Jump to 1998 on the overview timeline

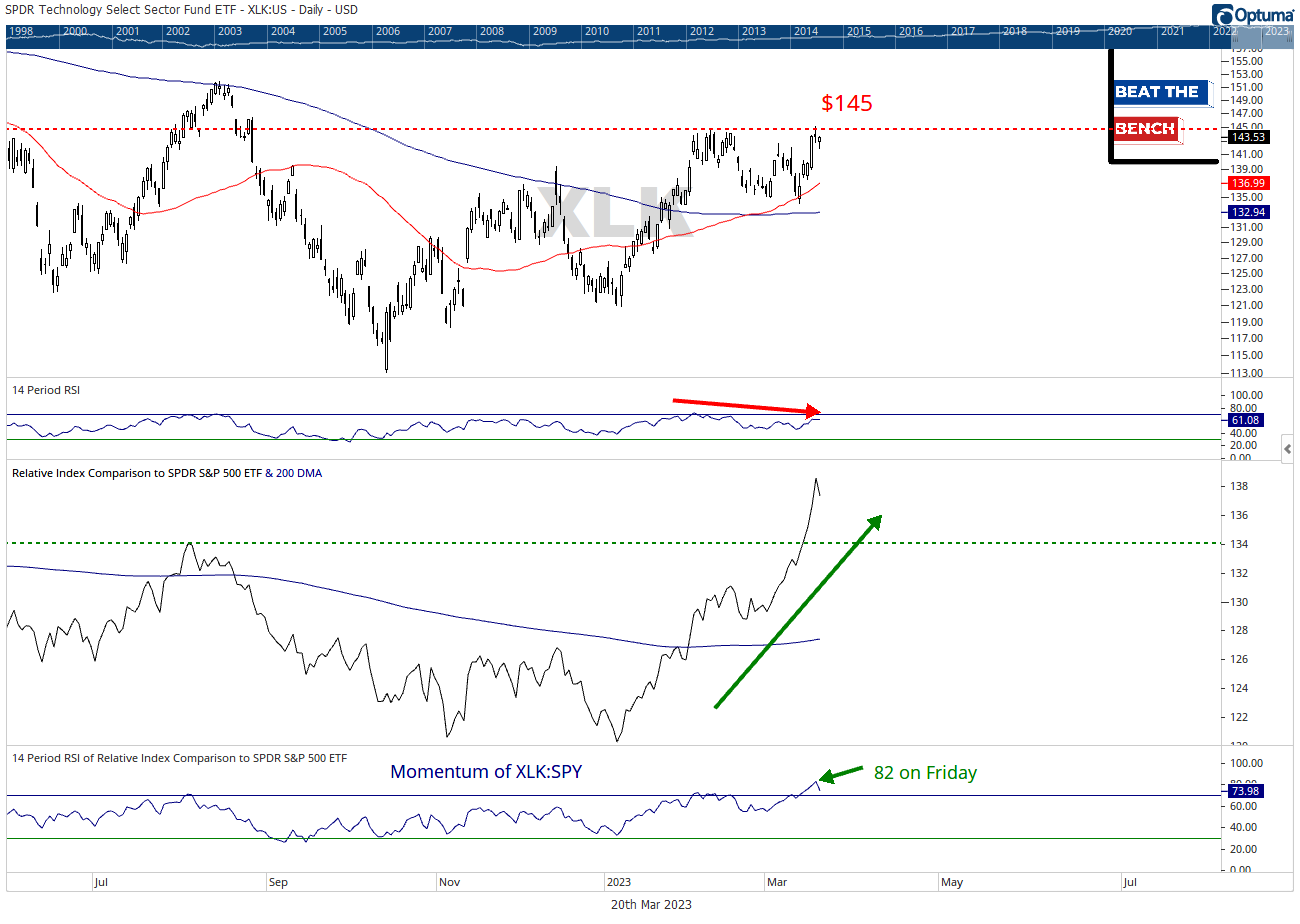(20, 31)
